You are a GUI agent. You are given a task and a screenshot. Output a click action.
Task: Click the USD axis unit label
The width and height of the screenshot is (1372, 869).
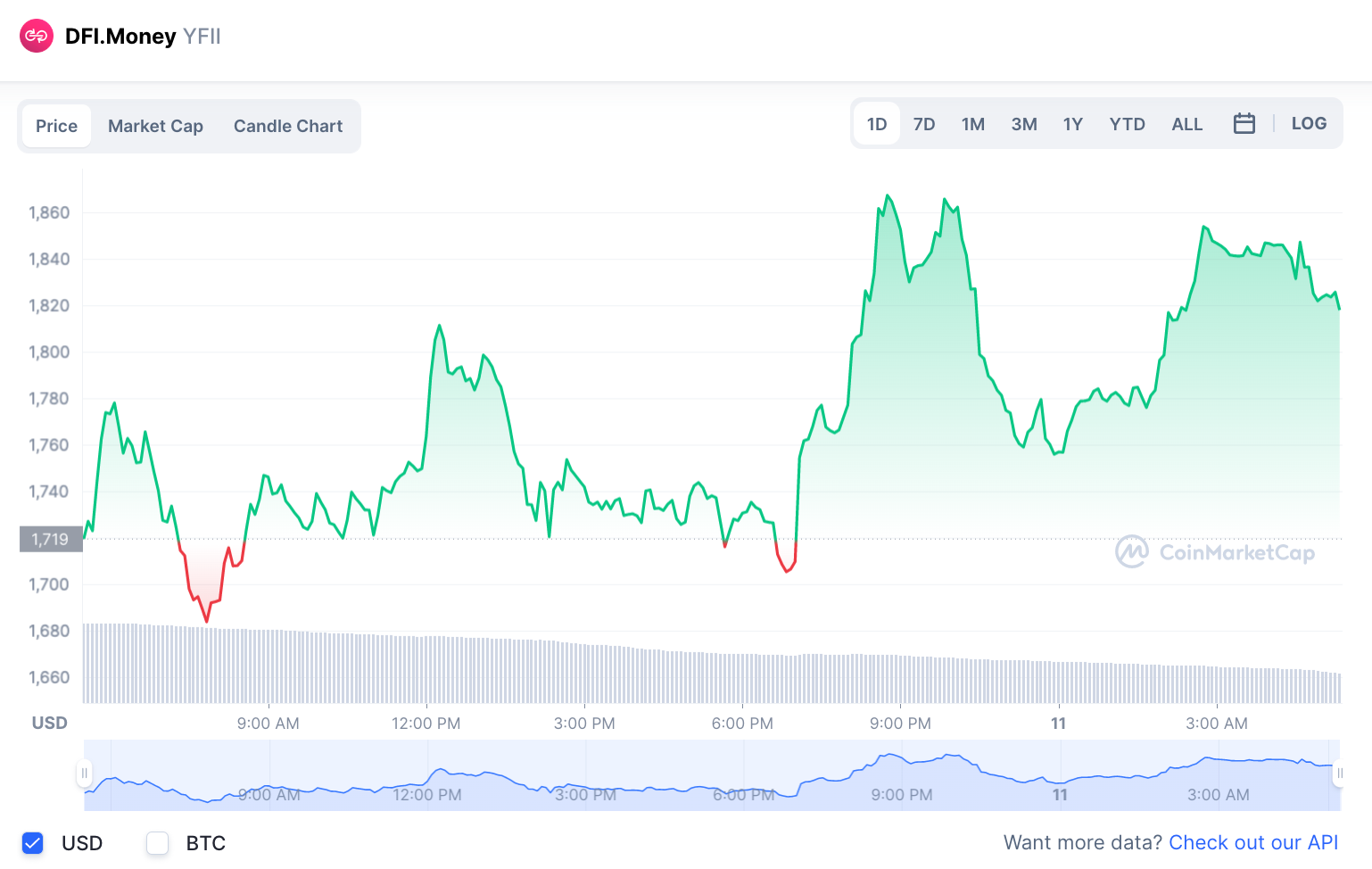(x=50, y=723)
